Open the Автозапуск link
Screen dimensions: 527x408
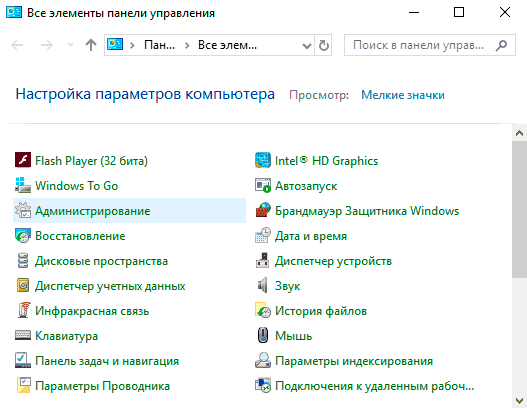click(306, 186)
